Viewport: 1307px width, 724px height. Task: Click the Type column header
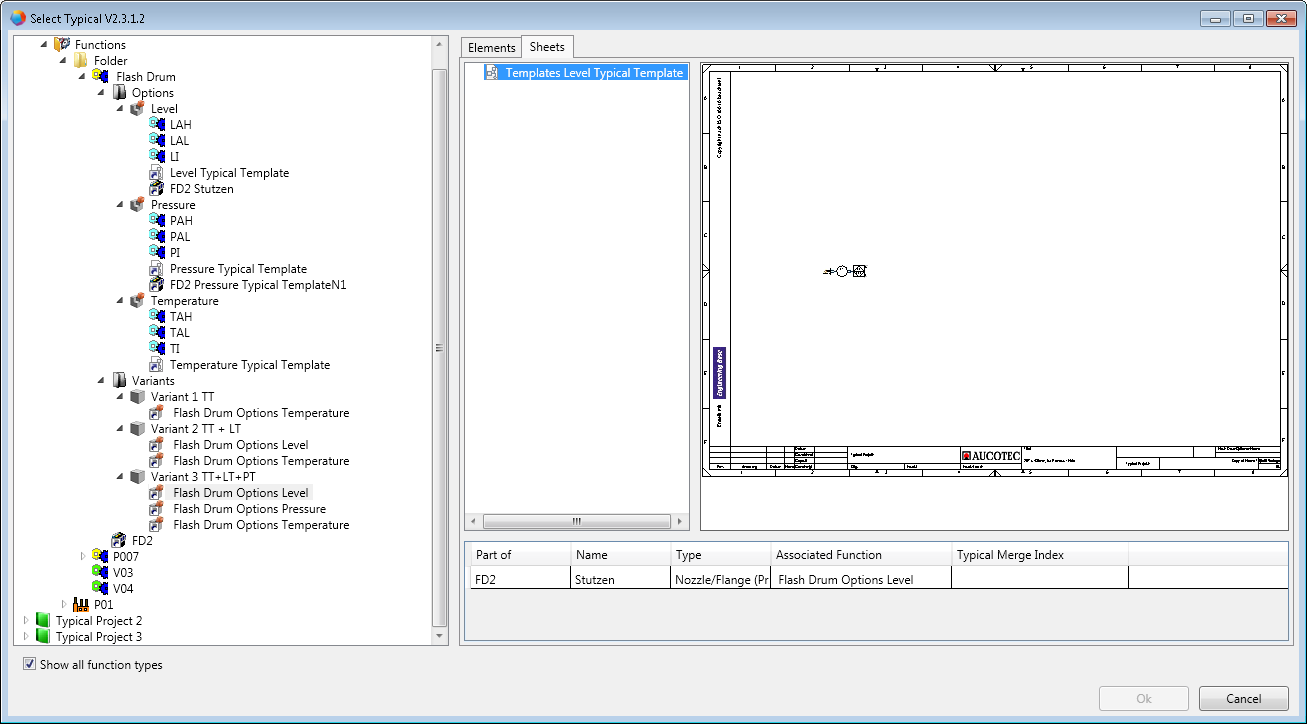(720, 555)
